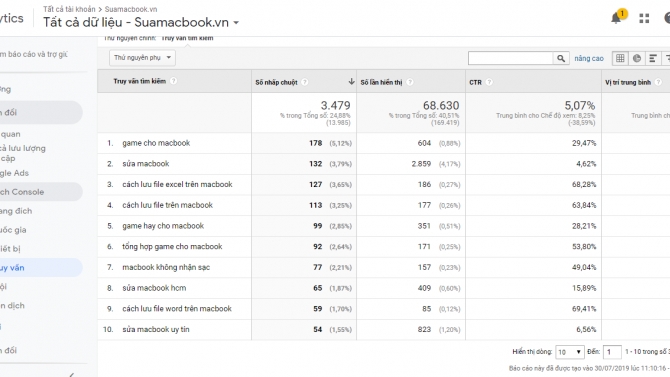Click the search magnifier button
Viewport: 670px width, 377px height.
(561, 59)
